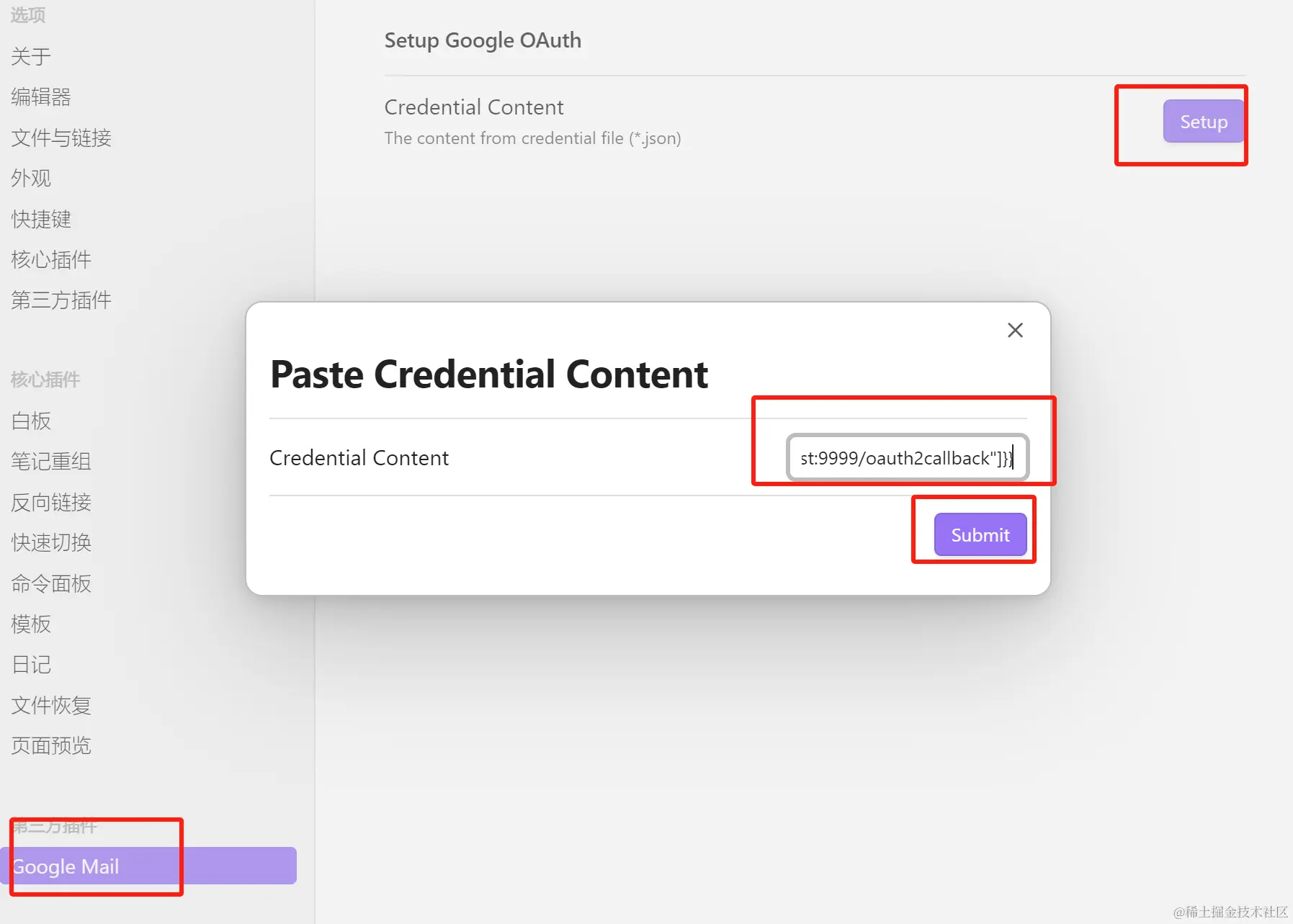Open the 第三方插件 settings tab

point(61,300)
